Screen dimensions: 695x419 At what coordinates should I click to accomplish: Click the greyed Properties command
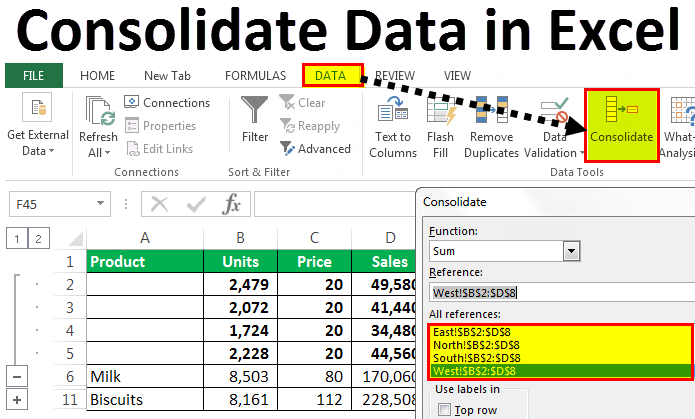[x=160, y=126]
